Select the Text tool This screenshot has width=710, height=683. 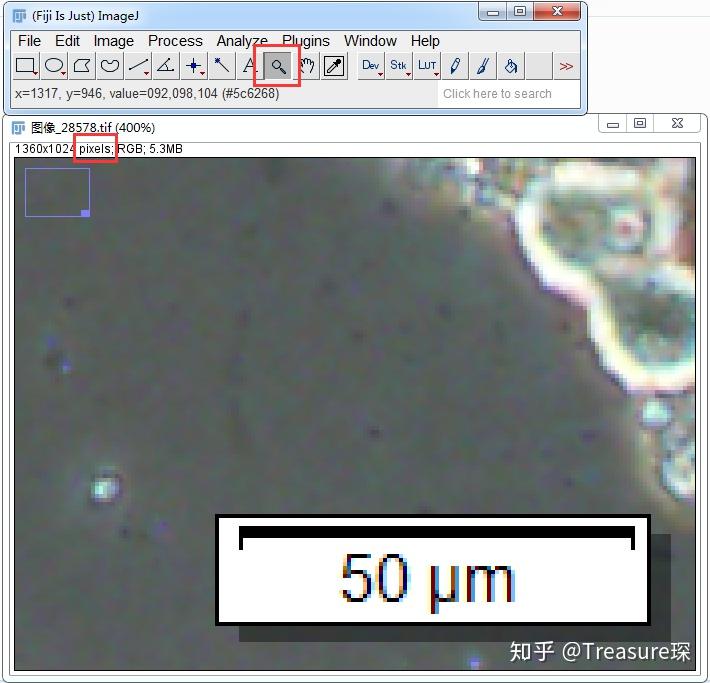click(x=249, y=66)
